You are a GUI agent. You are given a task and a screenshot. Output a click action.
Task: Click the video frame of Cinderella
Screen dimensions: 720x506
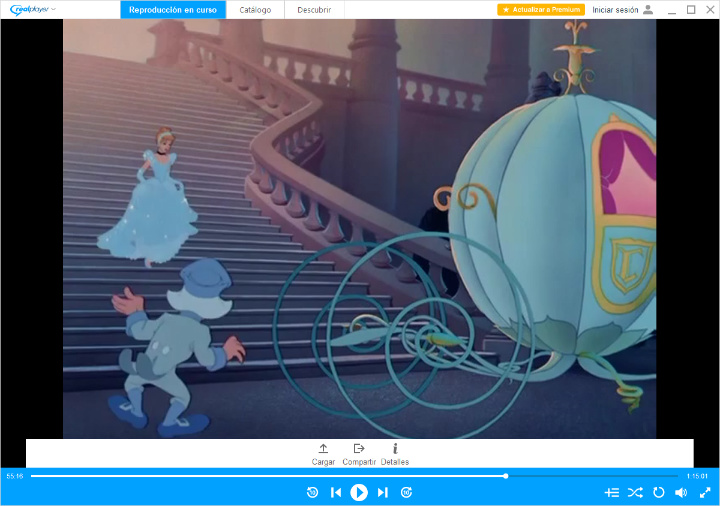[x=360, y=229]
